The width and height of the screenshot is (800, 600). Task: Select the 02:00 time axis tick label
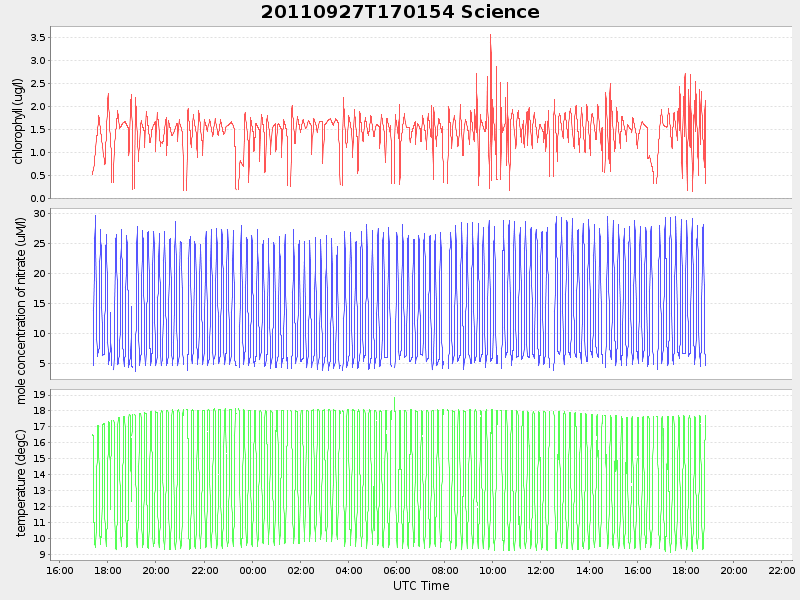click(x=300, y=571)
